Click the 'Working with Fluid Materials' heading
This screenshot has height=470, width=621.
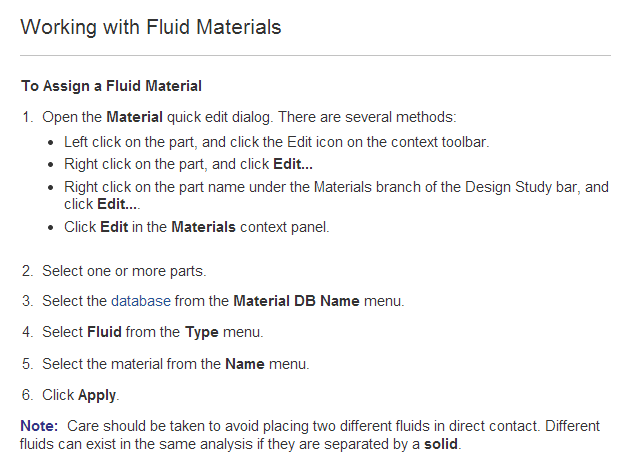(151, 28)
